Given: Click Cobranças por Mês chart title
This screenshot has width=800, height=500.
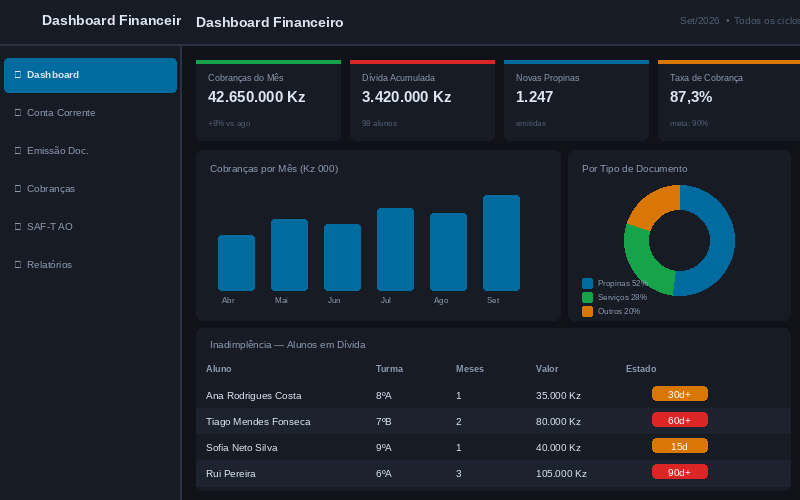Looking at the screenshot, I should tap(274, 169).
